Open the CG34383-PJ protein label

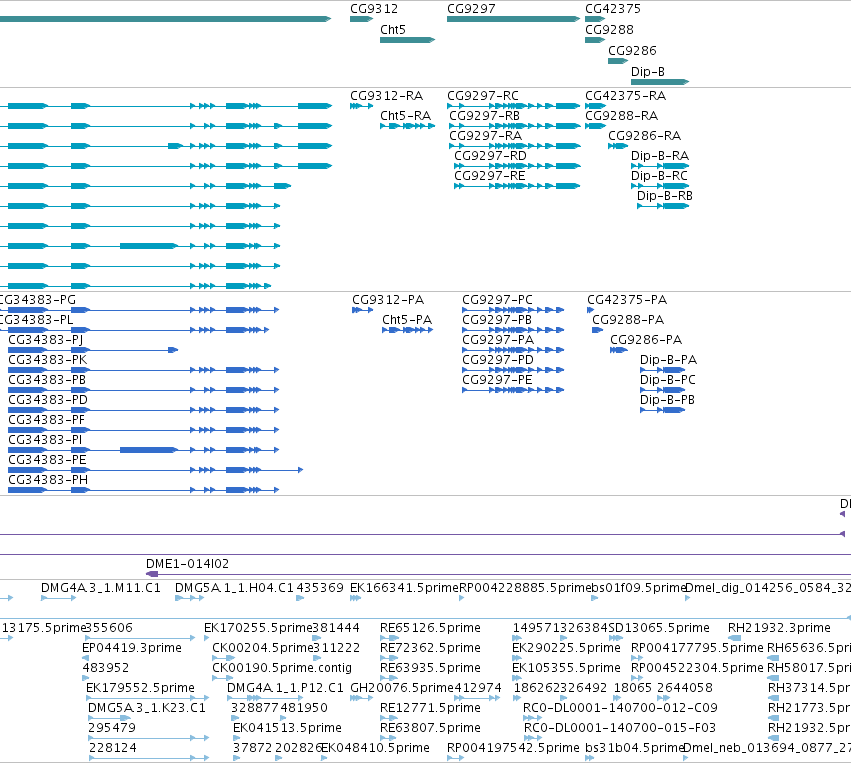tap(46, 340)
